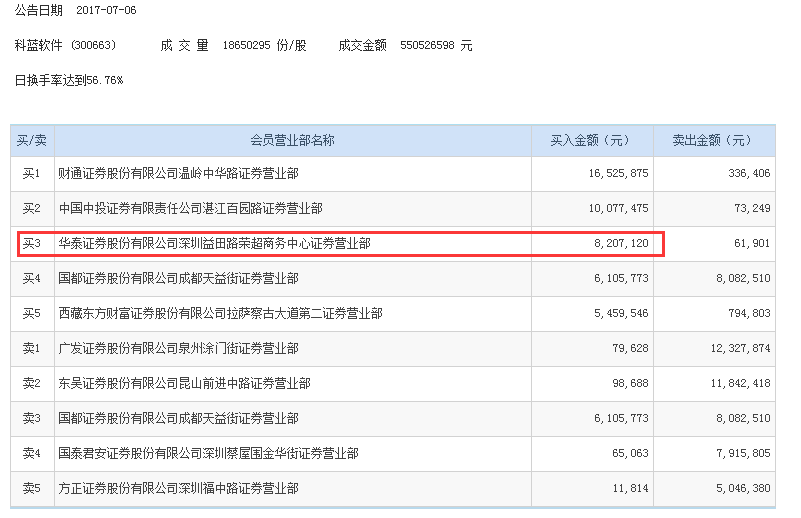Image resolution: width=801 pixels, height=518 pixels.
Task: Click 国都证券成都天益街 name in 卖3 row
Action: [178, 418]
